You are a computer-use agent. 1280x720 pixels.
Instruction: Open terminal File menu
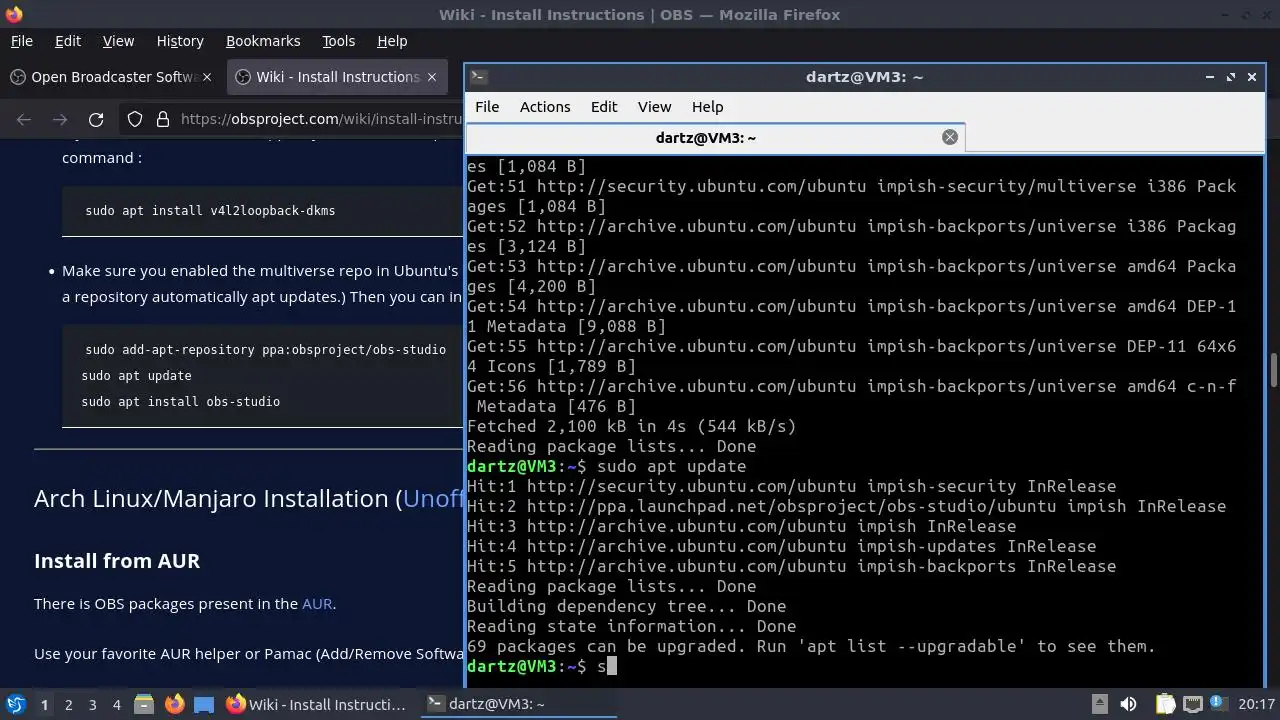tap(487, 107)
